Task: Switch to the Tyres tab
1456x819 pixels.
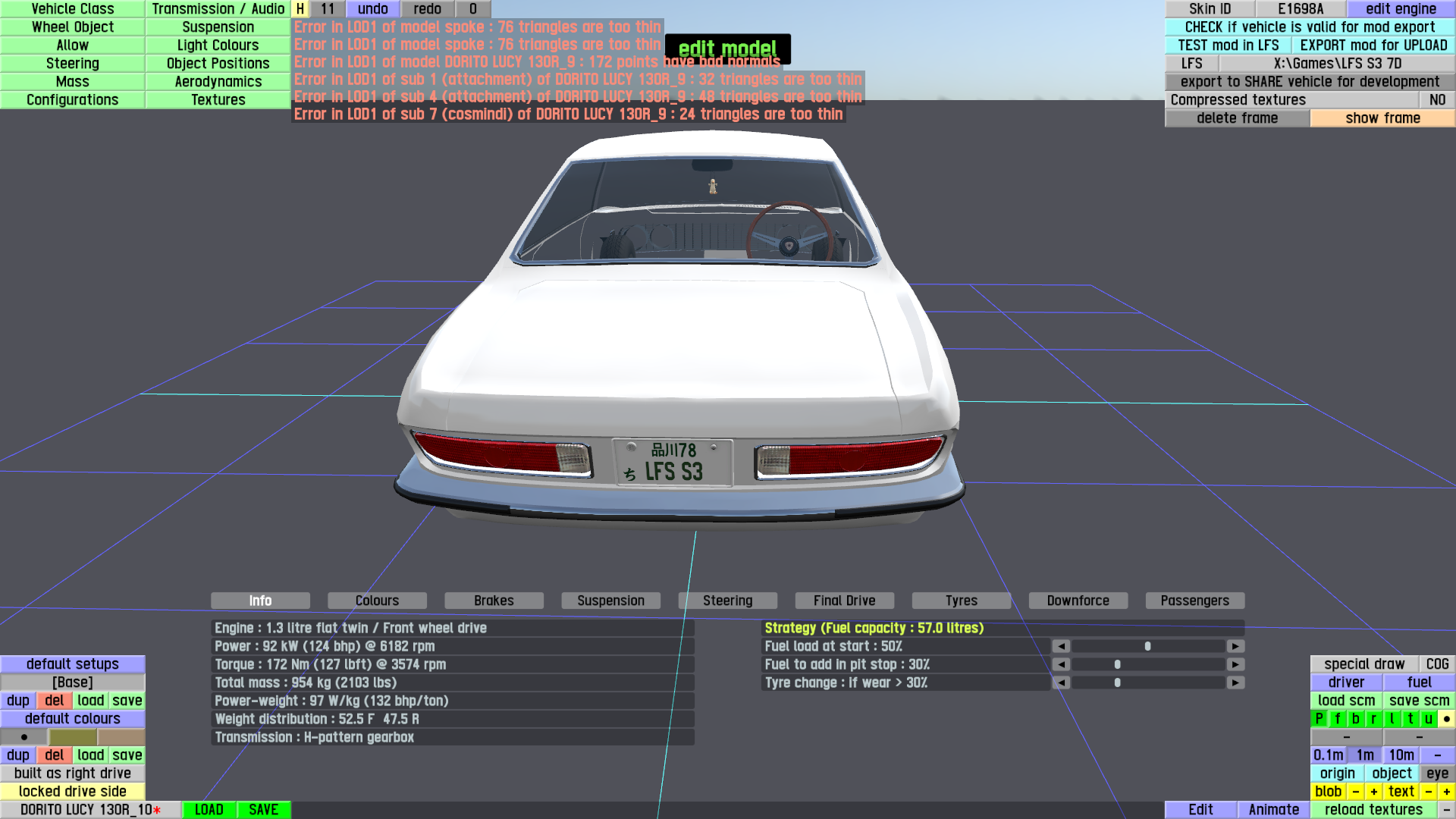Action: tap(961, 601)
